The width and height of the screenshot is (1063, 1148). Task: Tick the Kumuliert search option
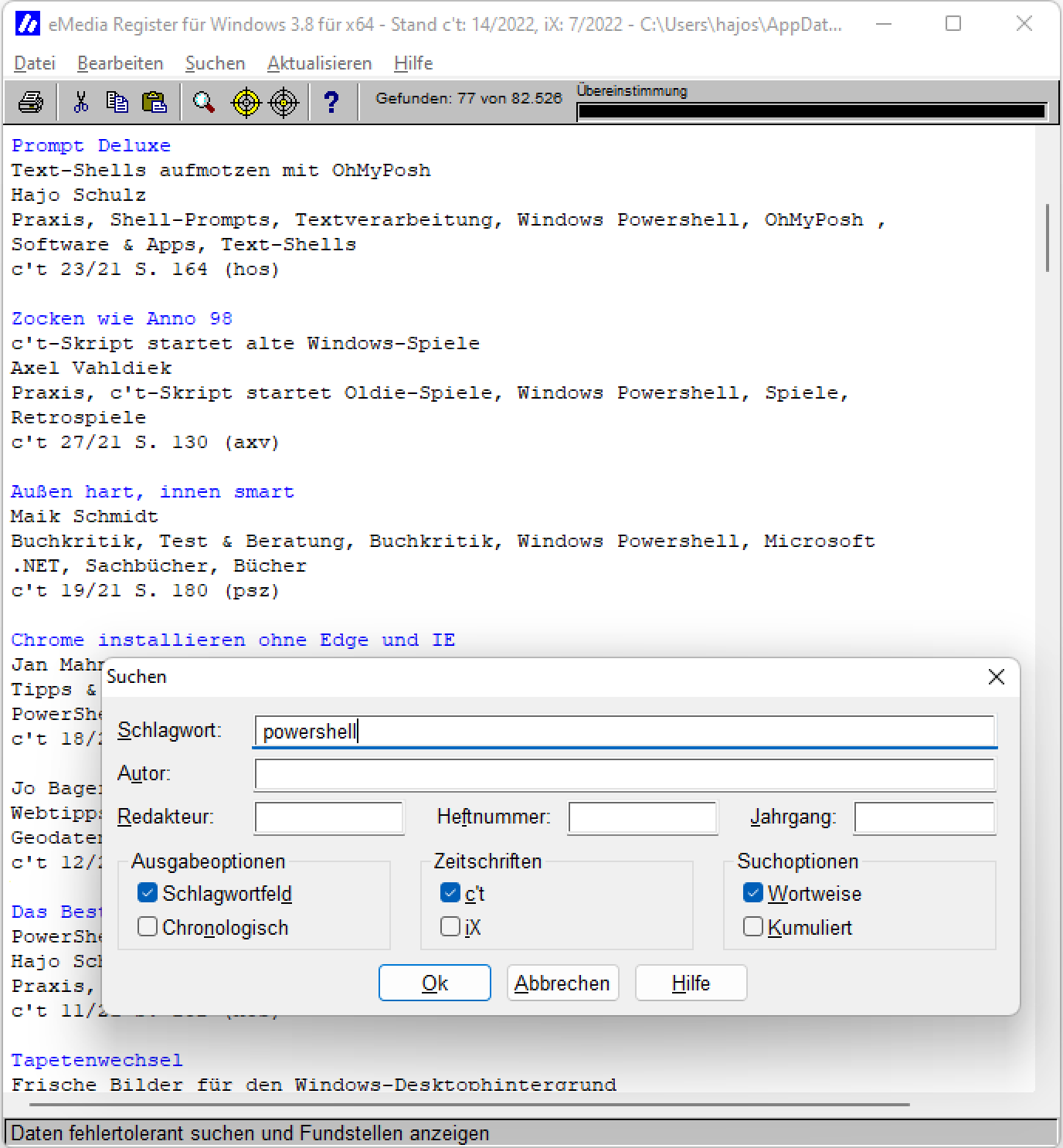[753, 927]
